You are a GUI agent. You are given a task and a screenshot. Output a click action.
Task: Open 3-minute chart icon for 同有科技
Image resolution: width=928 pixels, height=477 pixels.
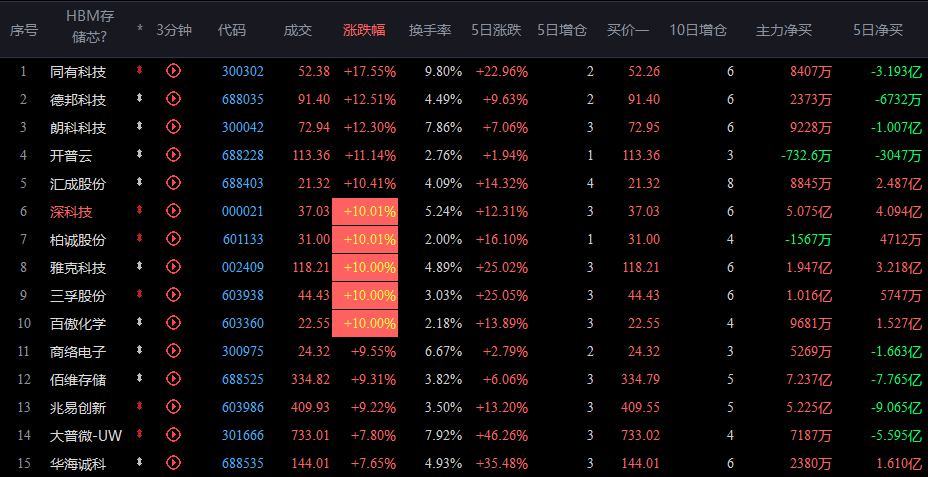coord(173,71)
